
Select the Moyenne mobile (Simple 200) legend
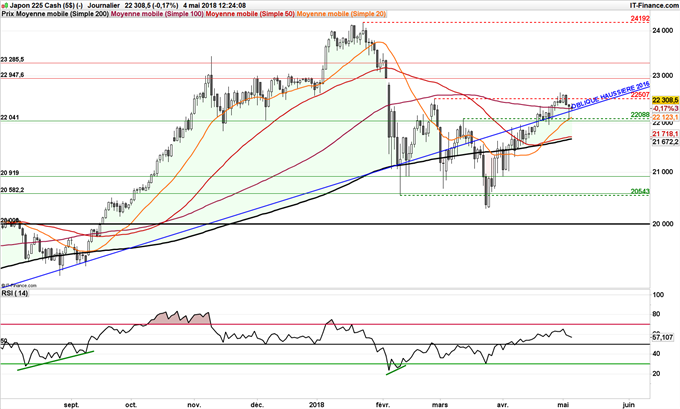[63, 14]
